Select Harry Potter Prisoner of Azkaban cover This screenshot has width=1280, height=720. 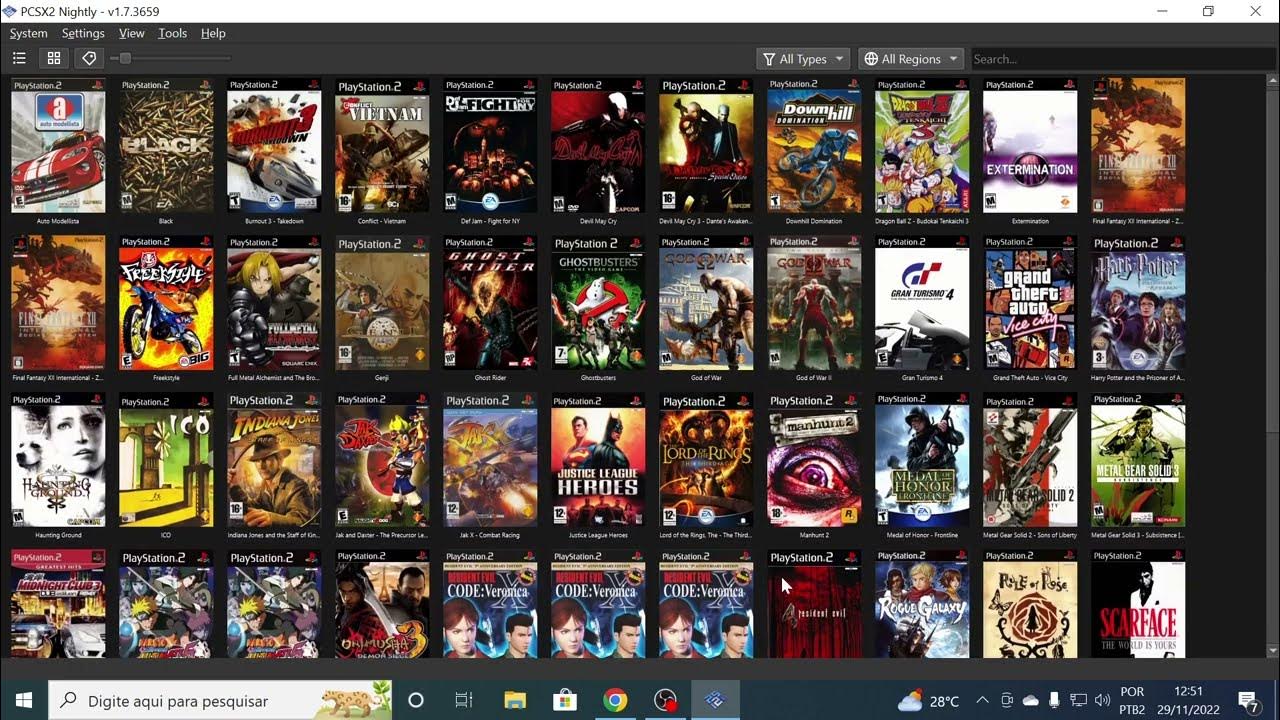click(1138, 303)
